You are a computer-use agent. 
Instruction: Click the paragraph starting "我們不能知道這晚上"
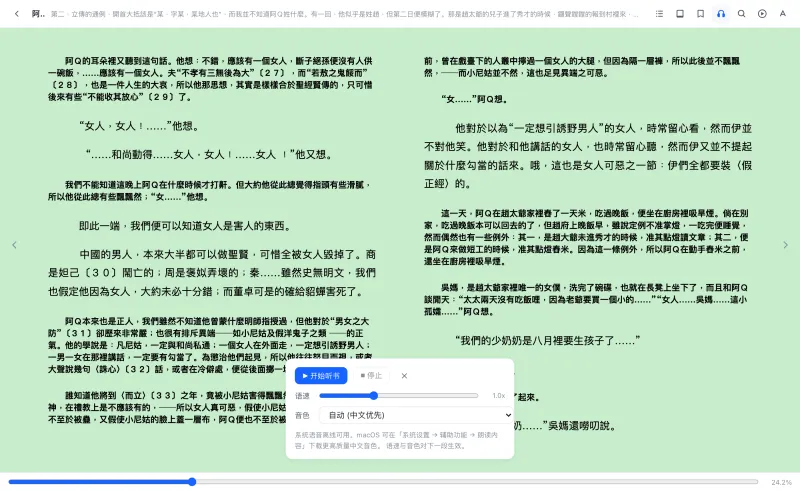coord(209,190)
